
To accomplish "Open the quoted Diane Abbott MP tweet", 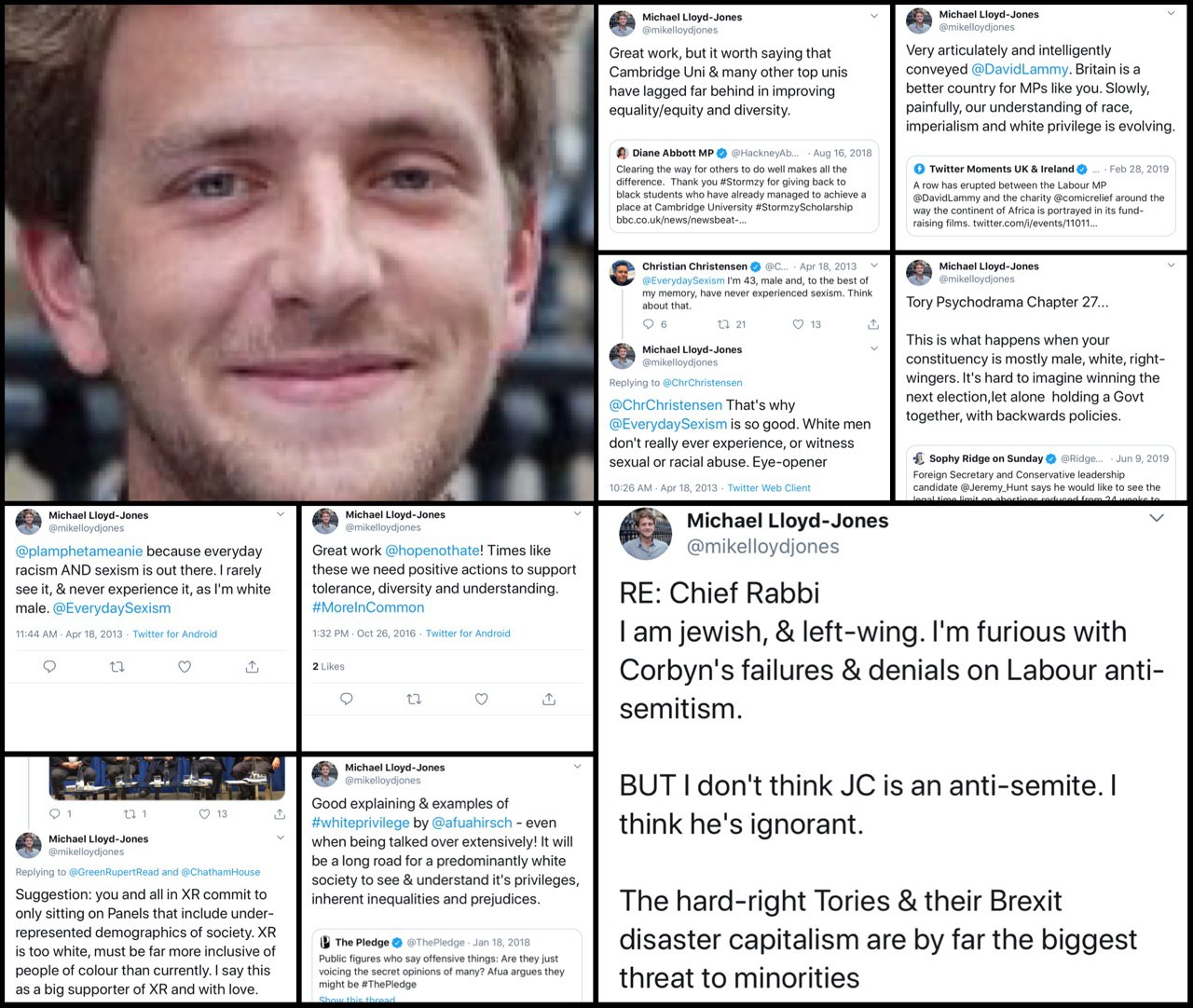I will 744,186.
